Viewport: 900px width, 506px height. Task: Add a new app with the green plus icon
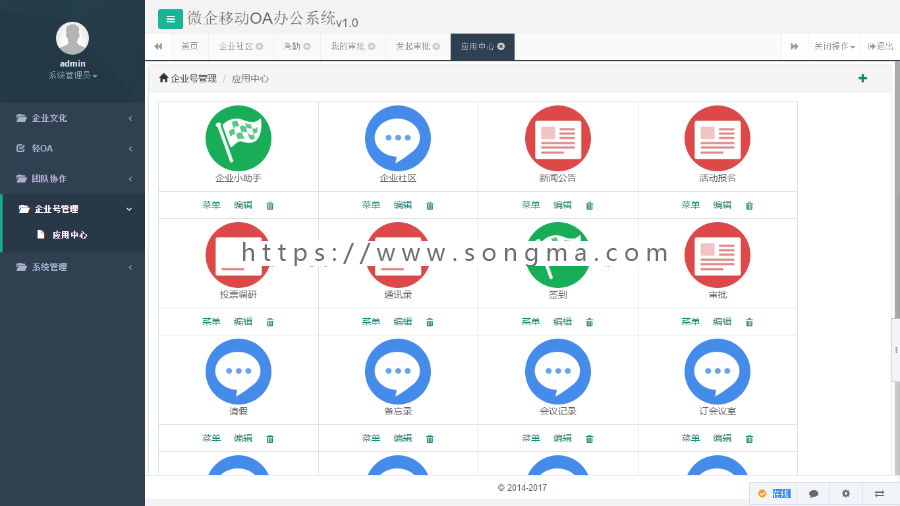[x=863, y=78]
